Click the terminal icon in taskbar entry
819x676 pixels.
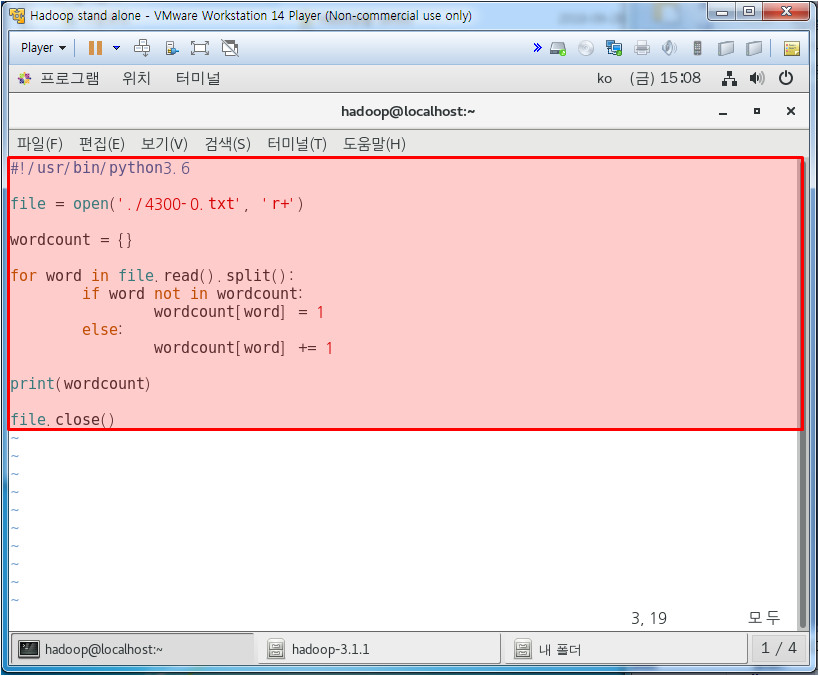(x=29, y=649)
